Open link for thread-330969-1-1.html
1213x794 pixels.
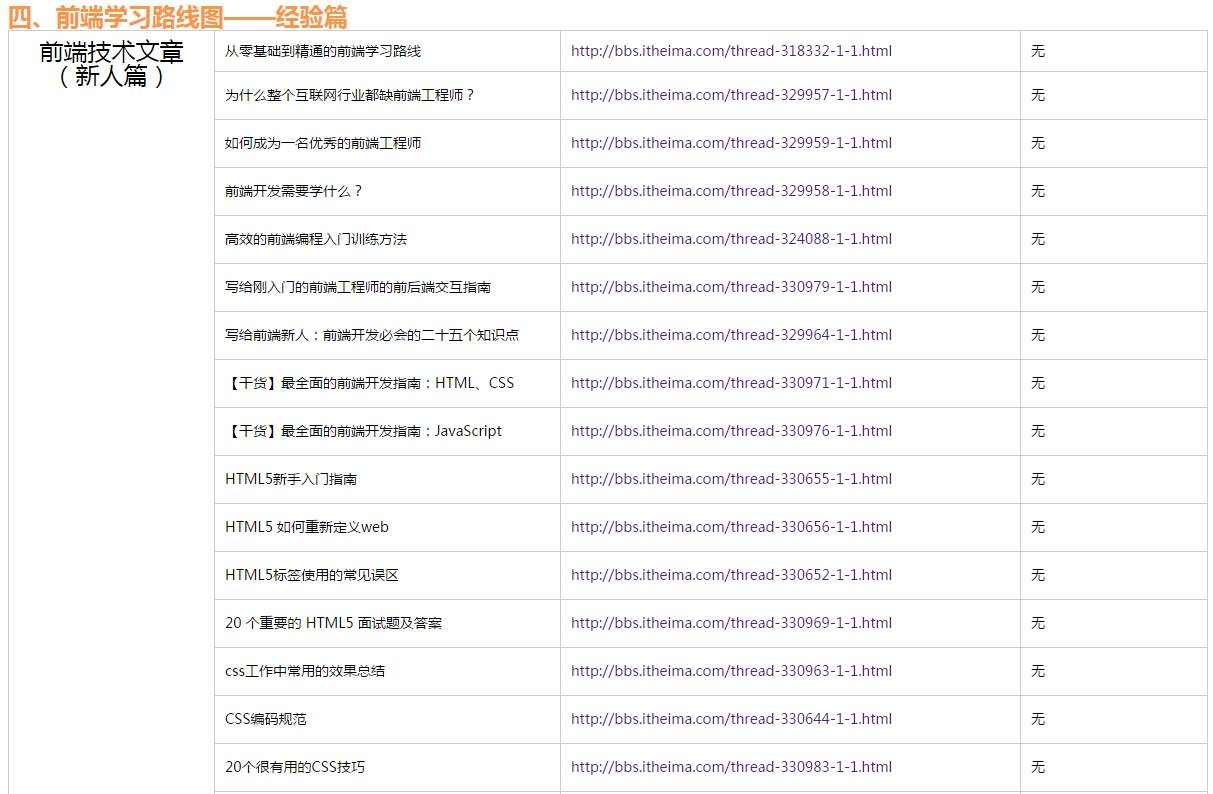[x=731, y=623]
